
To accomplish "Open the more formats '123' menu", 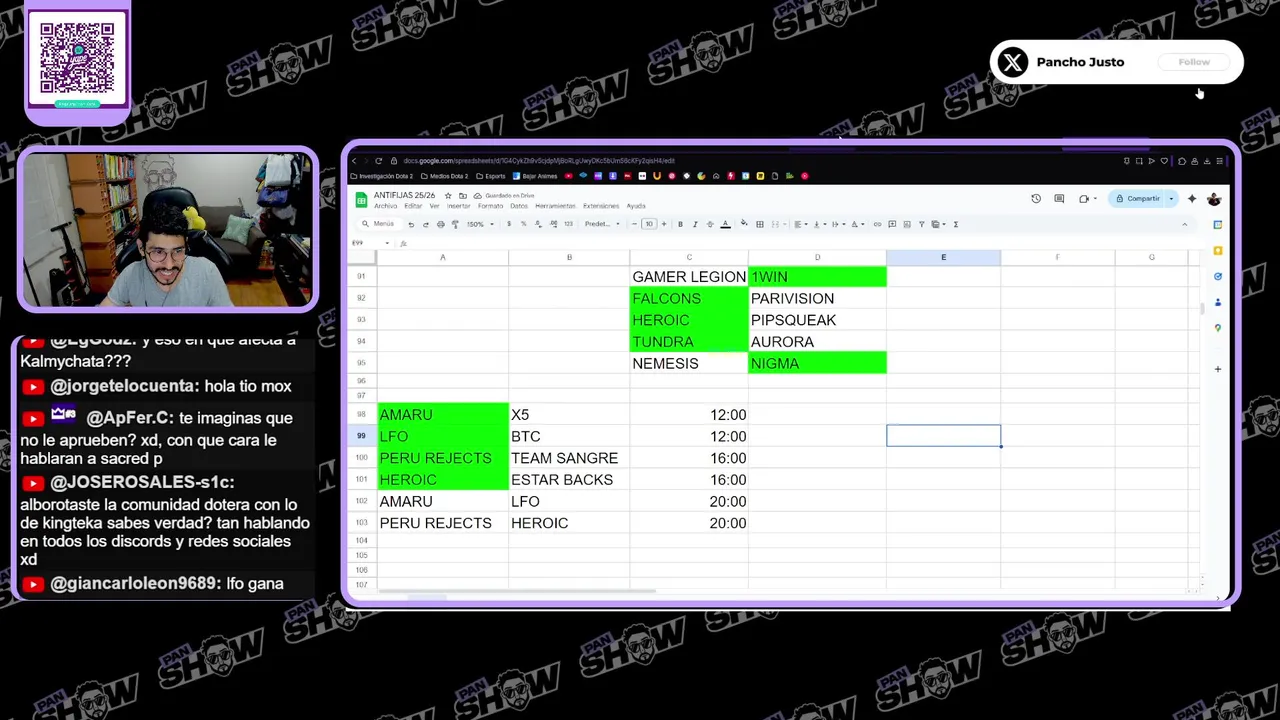I will click(x=568, y=224).
